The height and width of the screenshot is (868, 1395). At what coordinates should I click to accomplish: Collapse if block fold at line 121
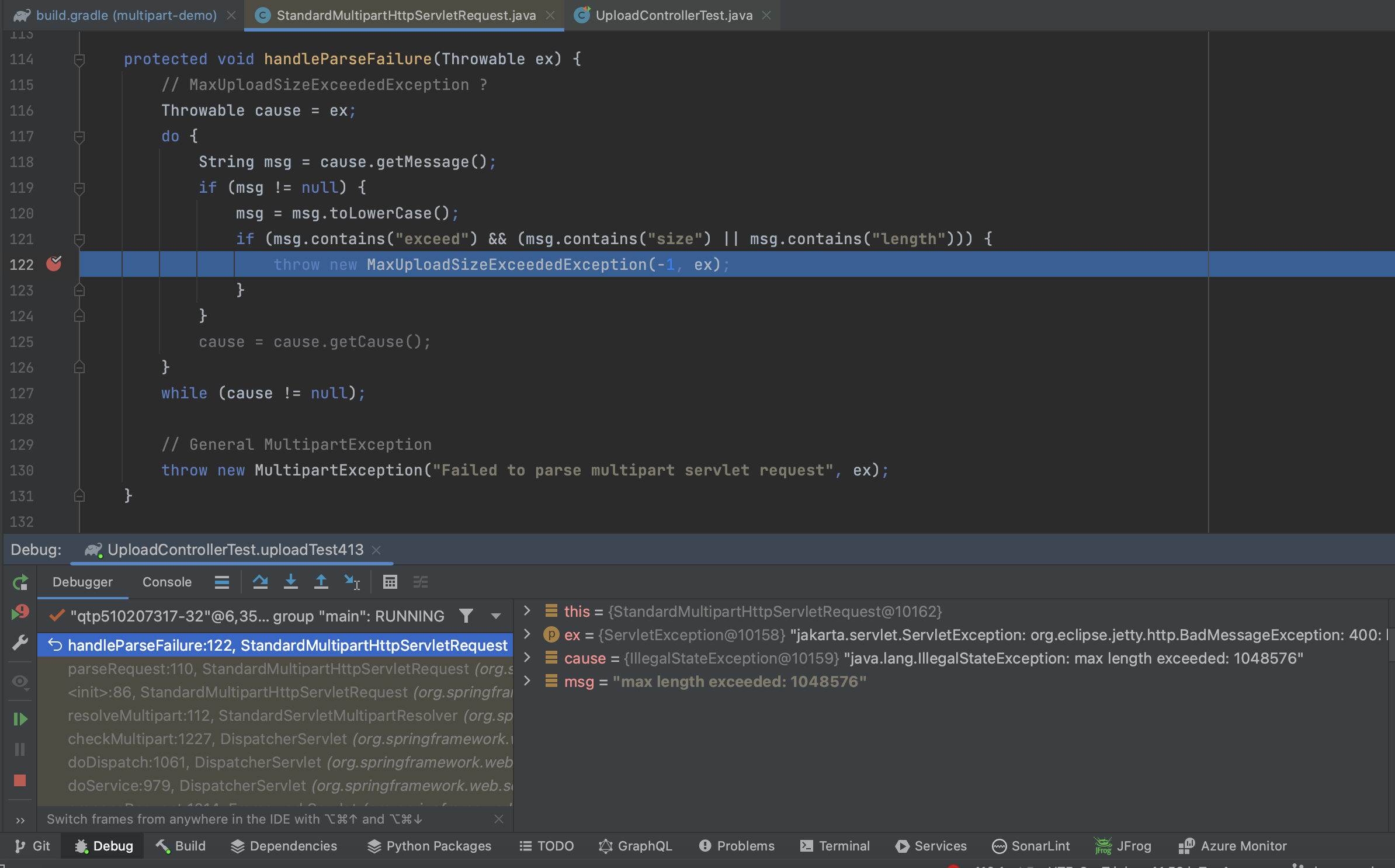tap(79, 239)
